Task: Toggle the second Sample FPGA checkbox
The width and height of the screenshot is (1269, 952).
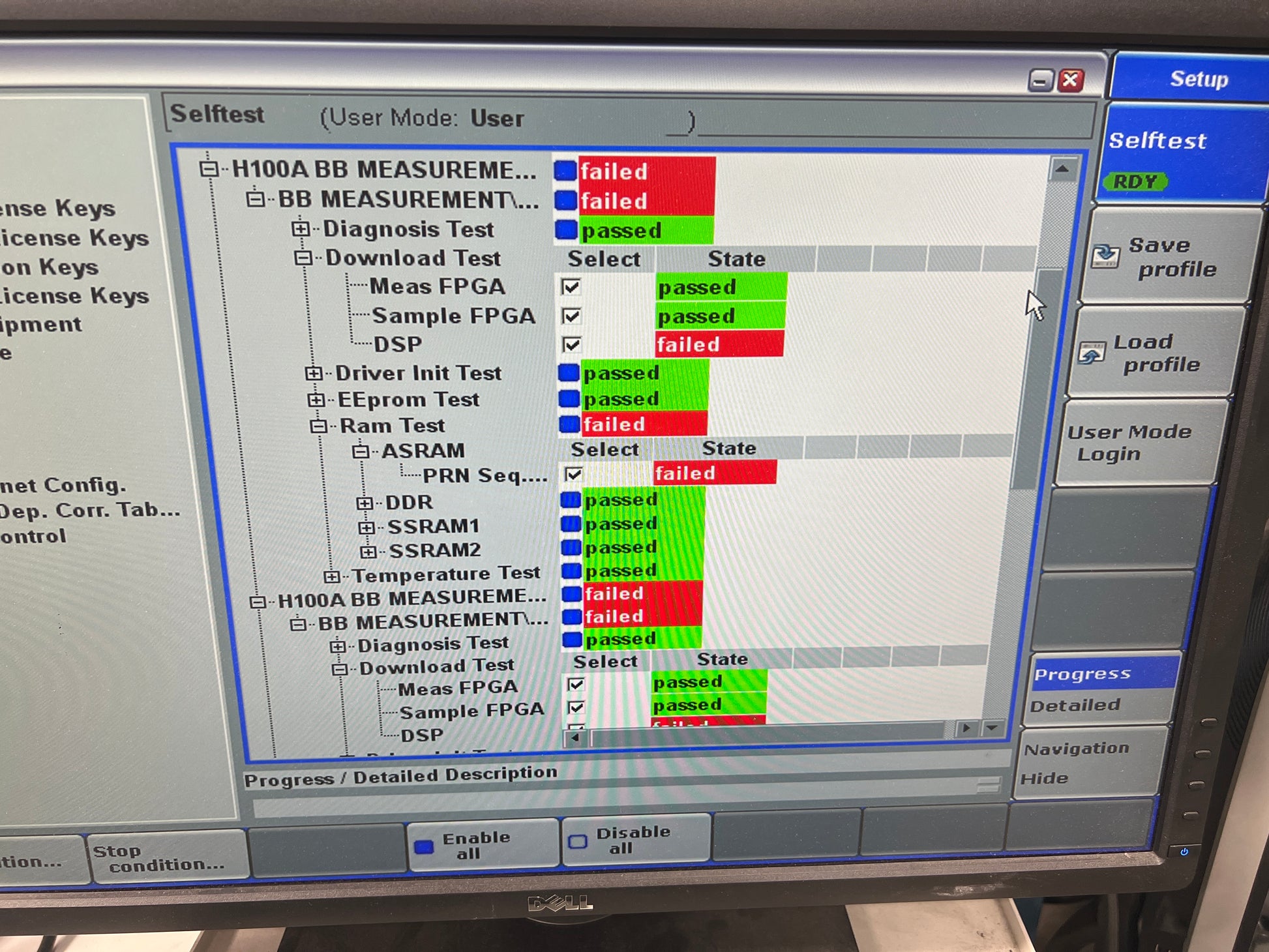Action: click(x=576, y=707)
